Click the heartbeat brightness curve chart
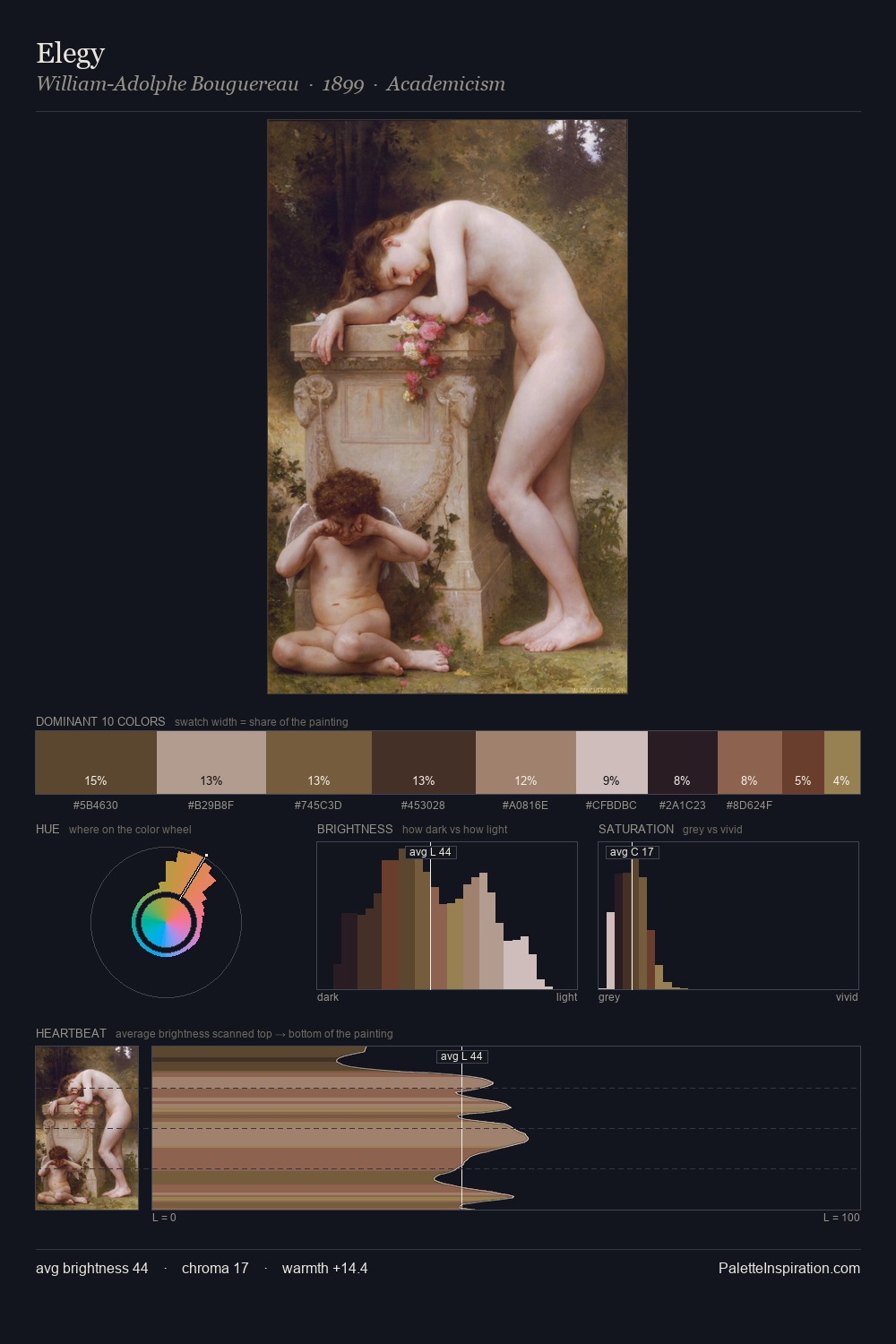 tap(506, 1128)
